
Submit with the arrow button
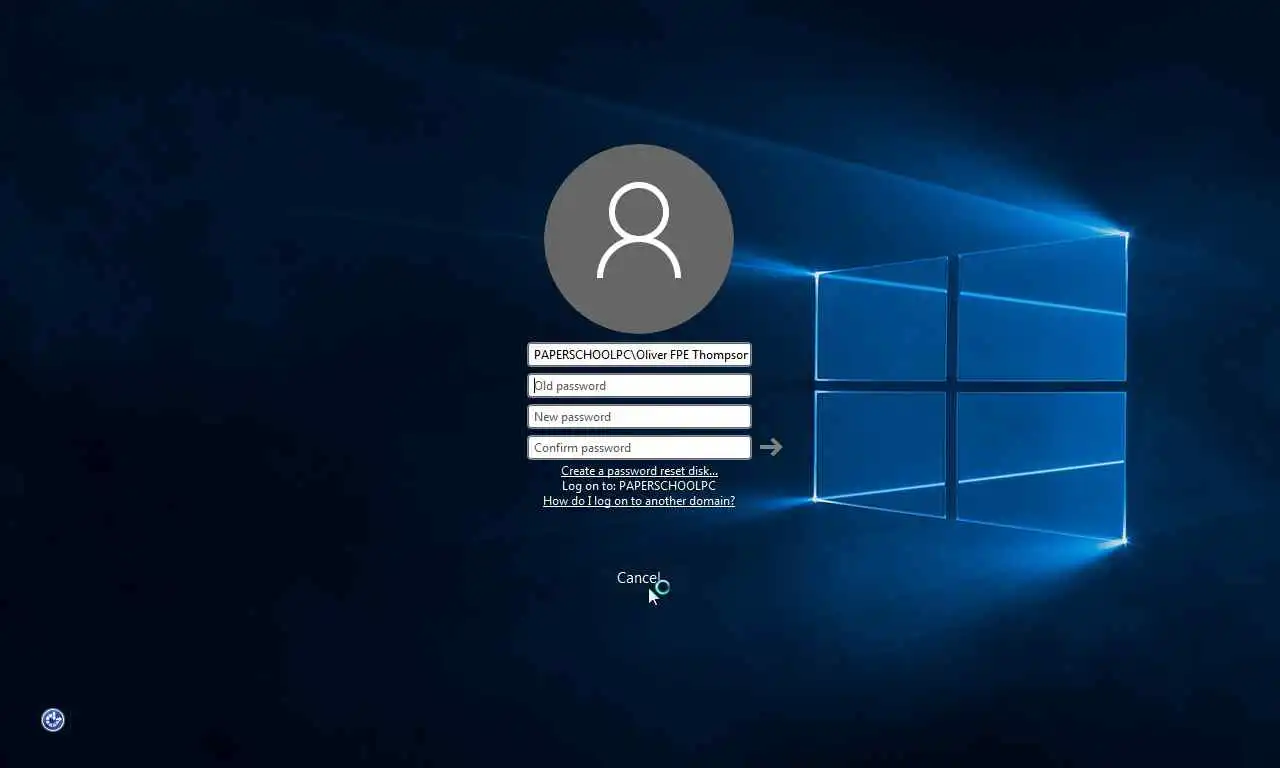click(770, 447)
